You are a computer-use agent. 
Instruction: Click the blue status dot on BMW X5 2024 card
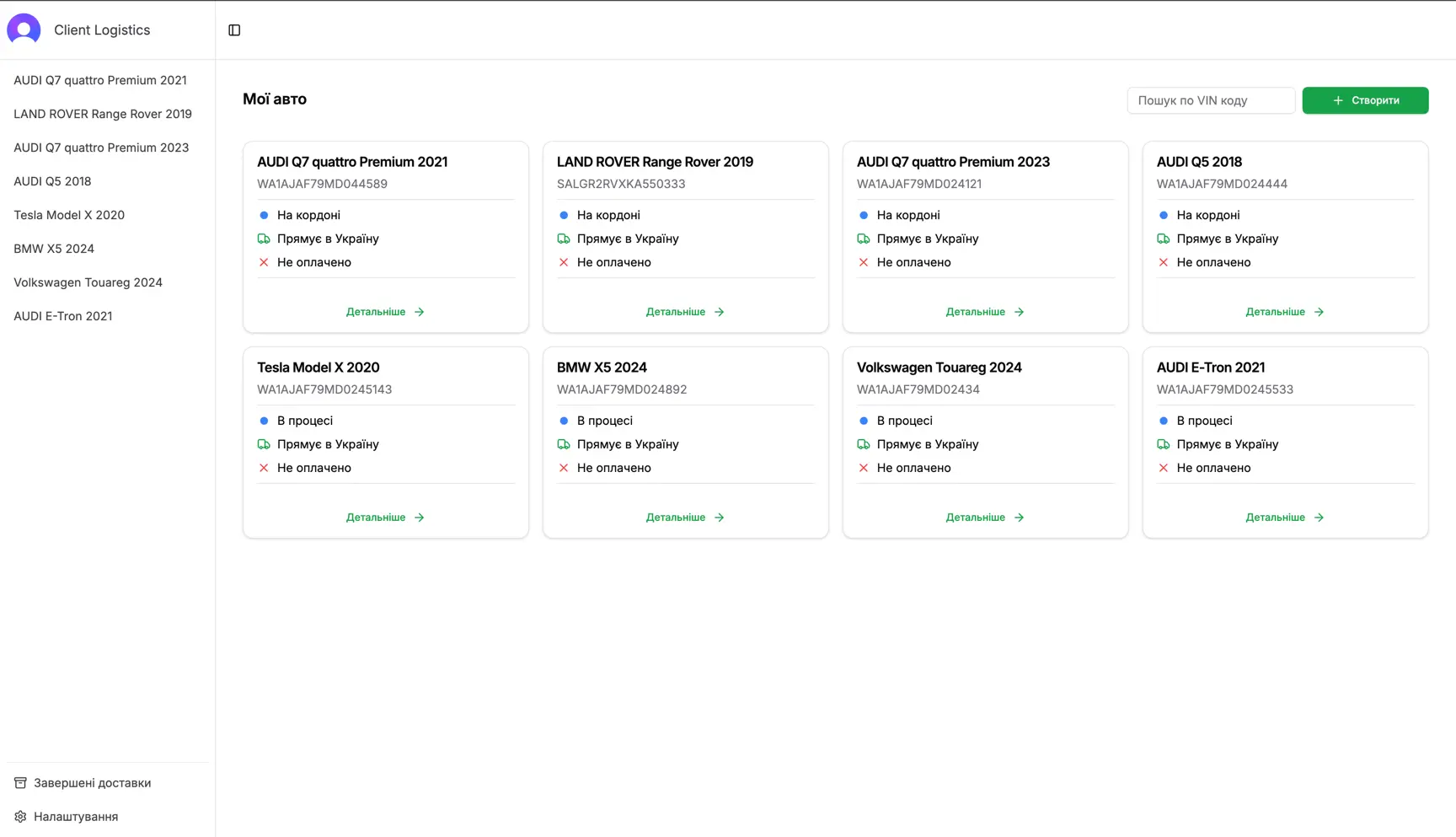(x=564, y=421)
